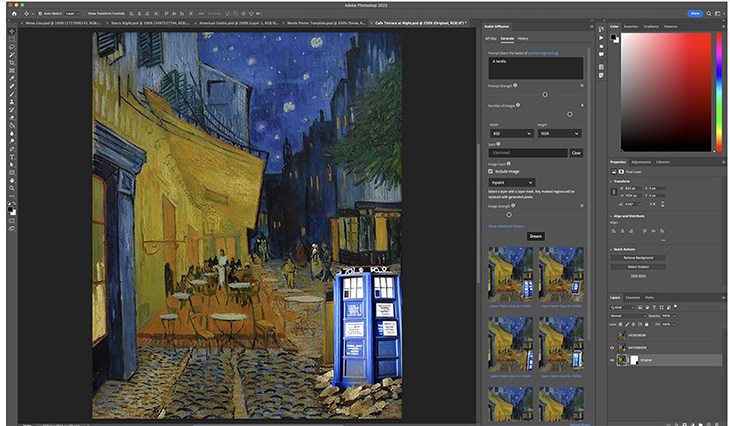Click the Home icon in options bar
The image size is (730, 426).
(x=14, y=14)
